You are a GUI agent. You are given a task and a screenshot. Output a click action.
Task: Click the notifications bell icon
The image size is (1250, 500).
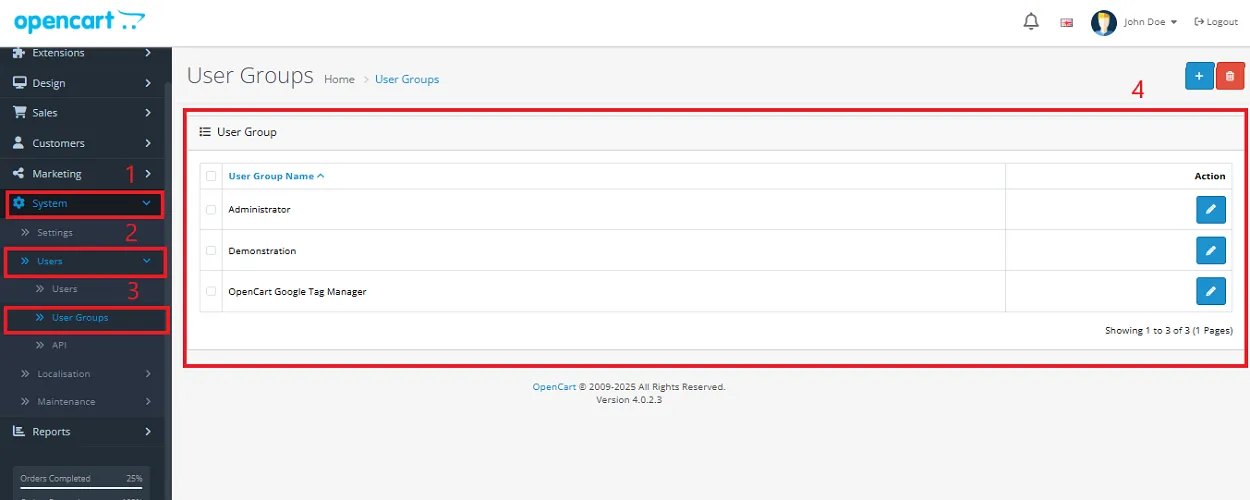[x=1031, y=22]
